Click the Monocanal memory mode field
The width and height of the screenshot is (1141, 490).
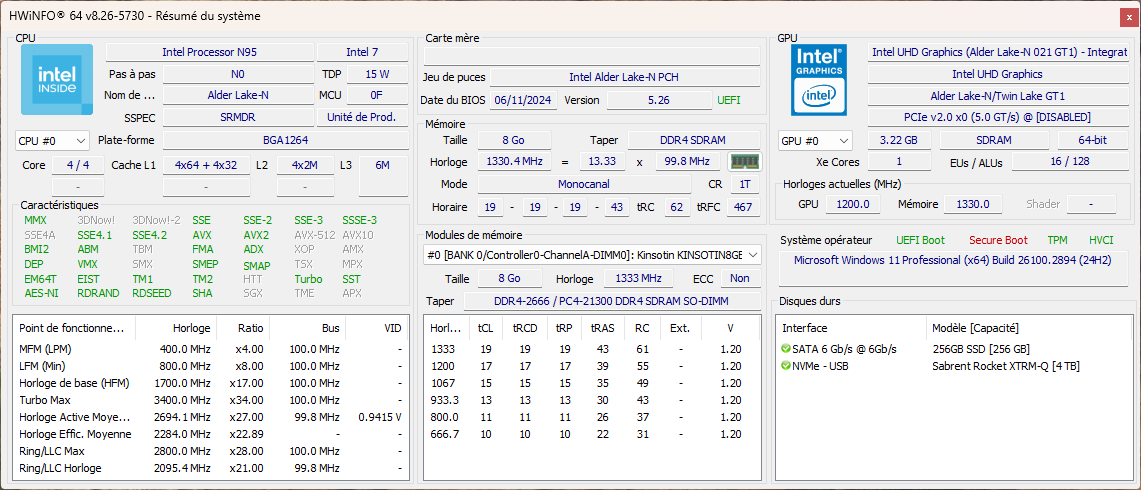(584, 184)
